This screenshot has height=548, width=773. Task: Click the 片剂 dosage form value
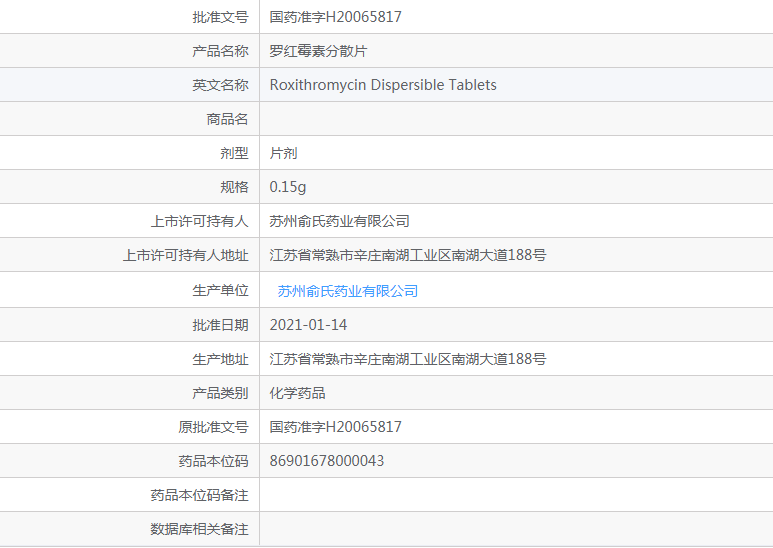(x=283, y=153)
